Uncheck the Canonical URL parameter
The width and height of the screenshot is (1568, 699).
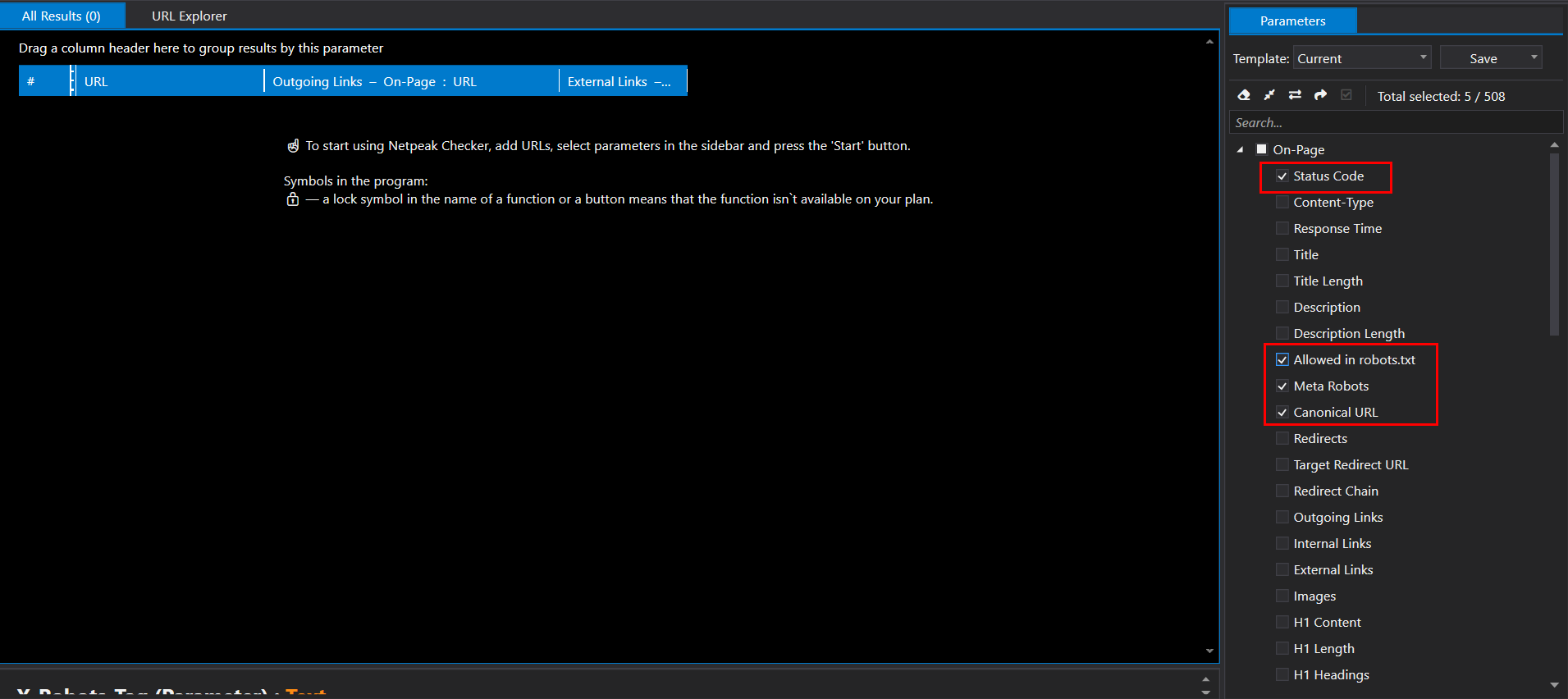tap(1282, 413)
